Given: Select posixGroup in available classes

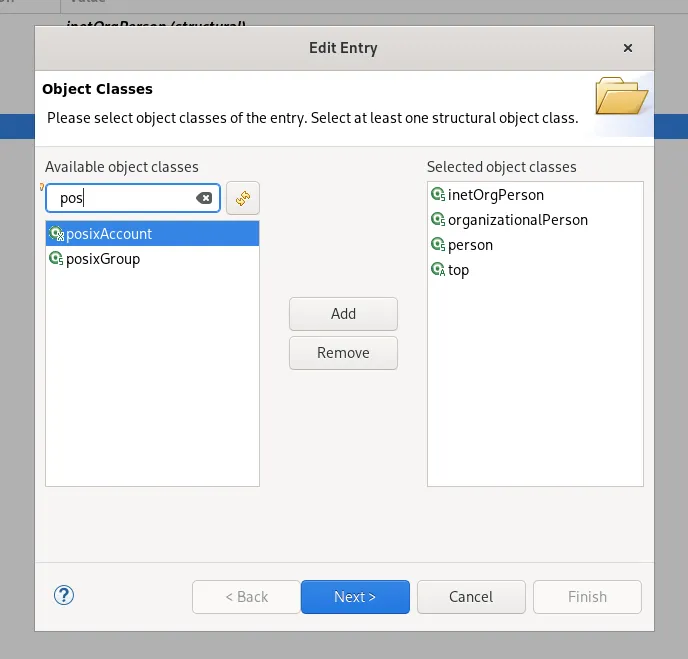Looking at the screenshot, I should point(103,259).
